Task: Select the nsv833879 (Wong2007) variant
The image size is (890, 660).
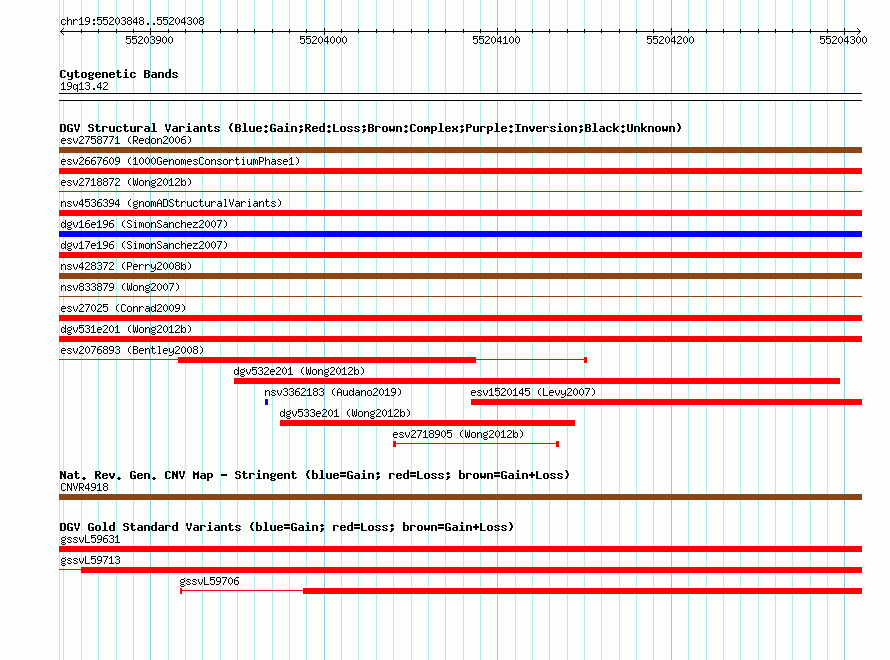Action: click(120, 287)
